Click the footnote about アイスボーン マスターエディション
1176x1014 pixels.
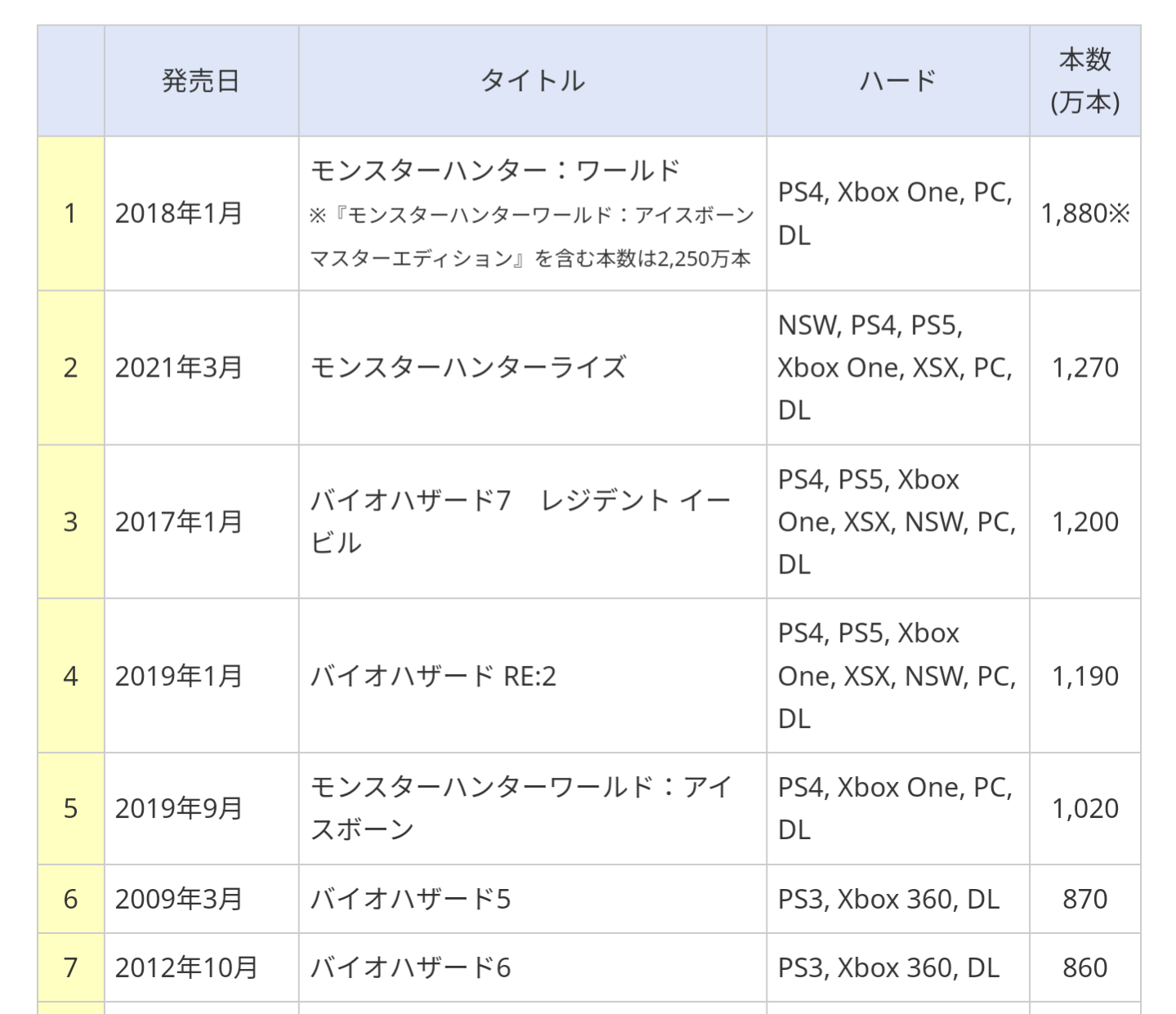pos(532,237)
